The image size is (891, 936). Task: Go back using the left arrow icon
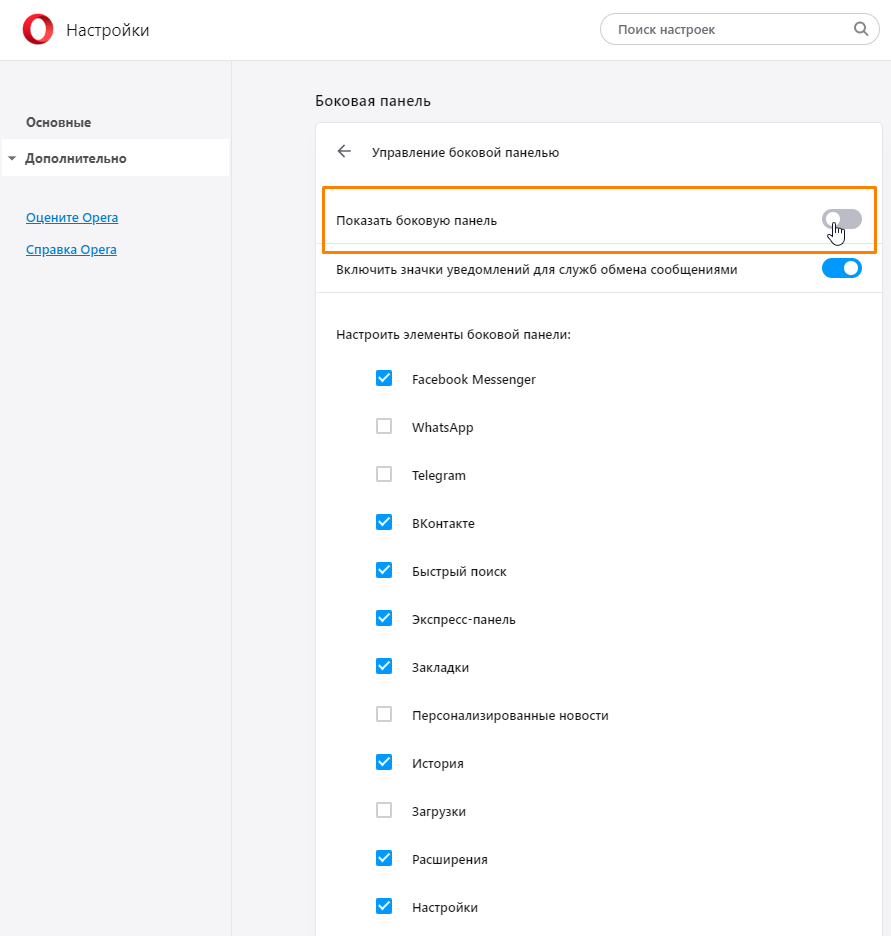coord(344,152)
